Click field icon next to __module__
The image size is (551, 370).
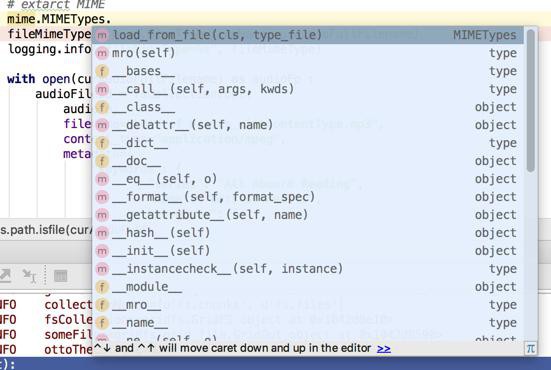point(102,287)
